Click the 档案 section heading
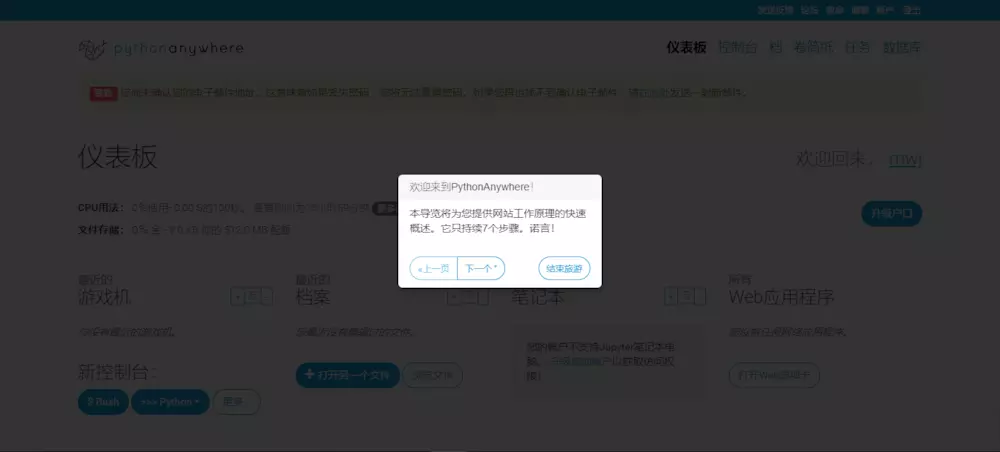1000x452 pixels. [x=313, y=297]
